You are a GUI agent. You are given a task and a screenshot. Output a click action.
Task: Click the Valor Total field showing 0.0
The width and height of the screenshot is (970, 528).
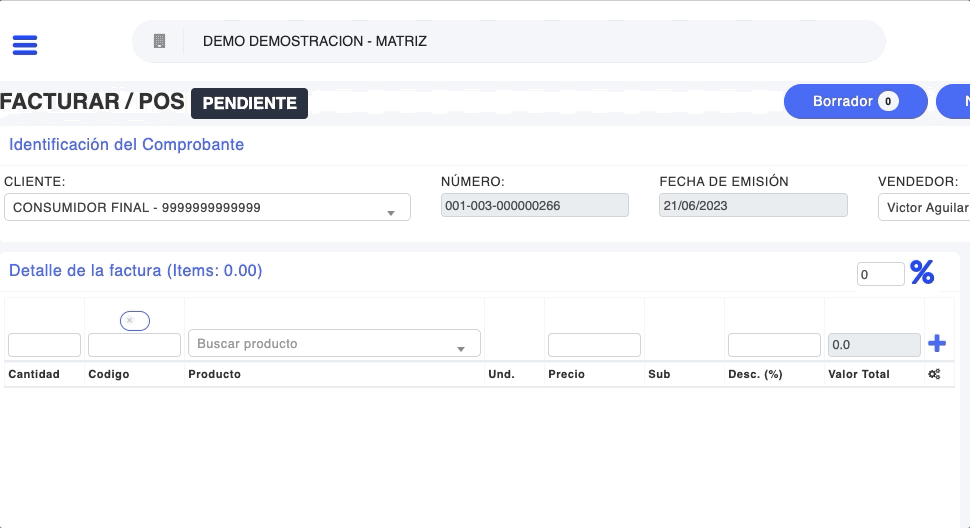point(874,345)
